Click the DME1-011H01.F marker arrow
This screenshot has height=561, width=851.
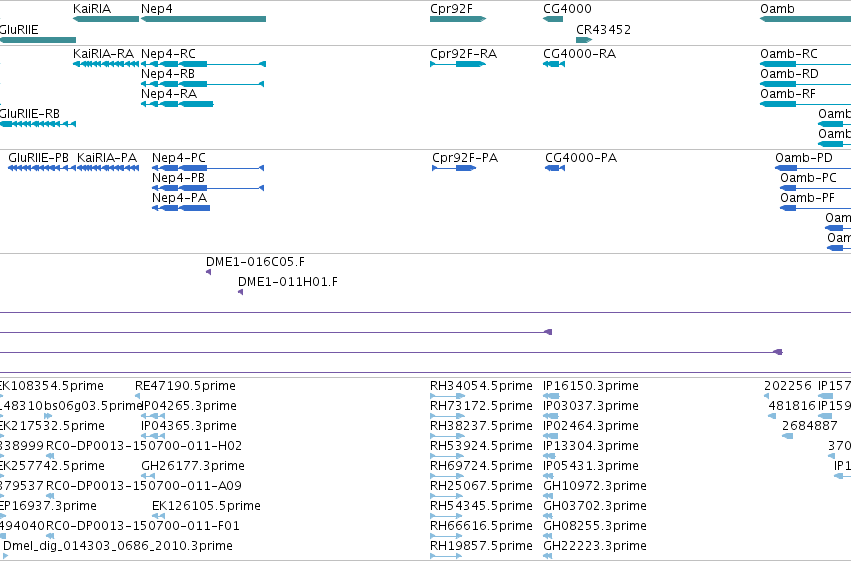pos(240,292)
